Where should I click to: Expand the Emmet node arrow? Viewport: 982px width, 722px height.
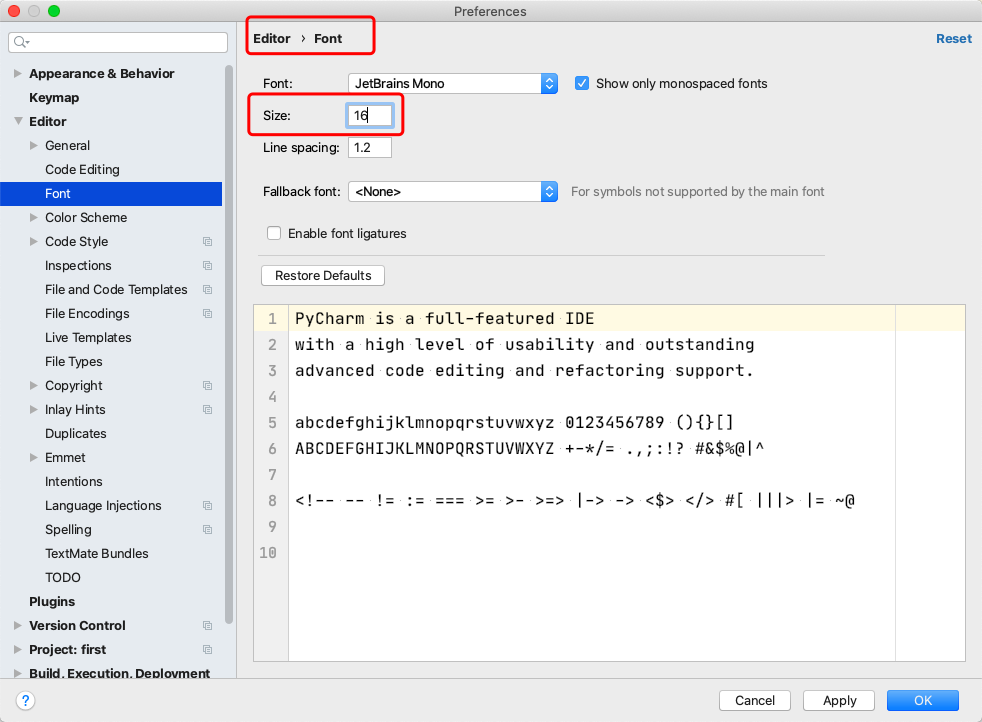[x=34, y=457]
